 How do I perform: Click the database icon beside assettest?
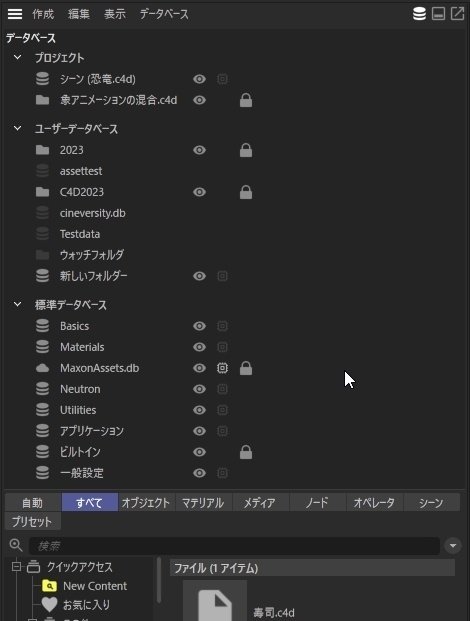(42, 171)
